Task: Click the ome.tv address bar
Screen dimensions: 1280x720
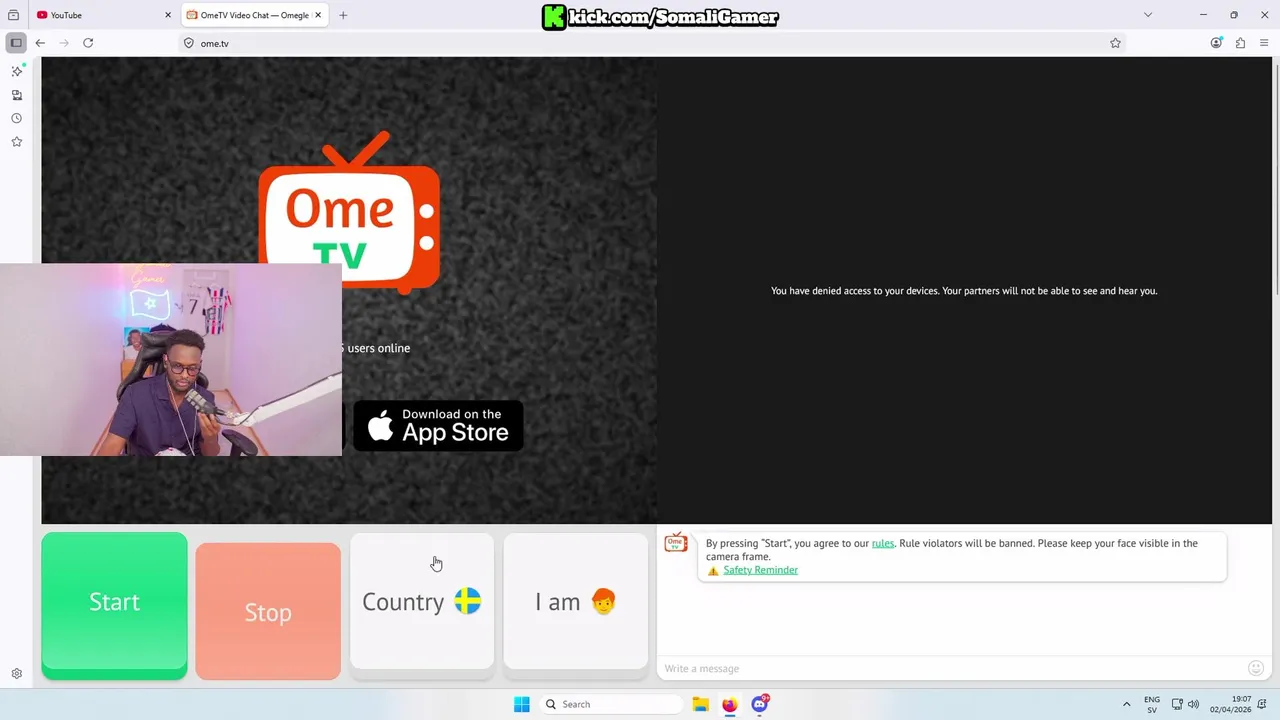Action: click(x=650, y=43)
